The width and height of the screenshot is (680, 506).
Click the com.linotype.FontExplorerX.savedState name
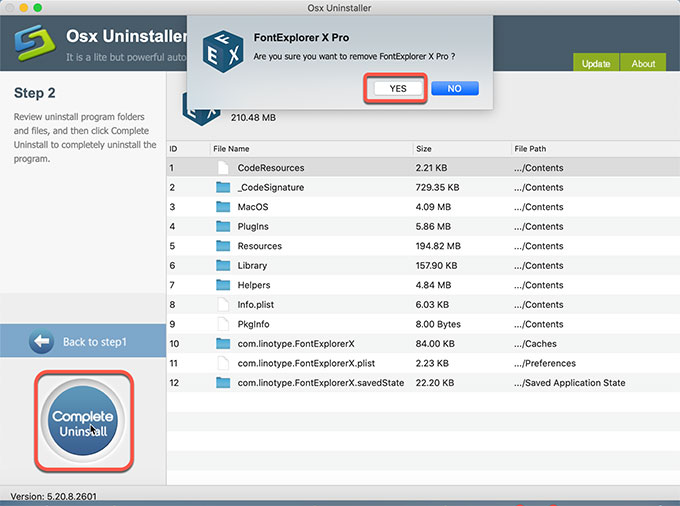coord(320,382)
